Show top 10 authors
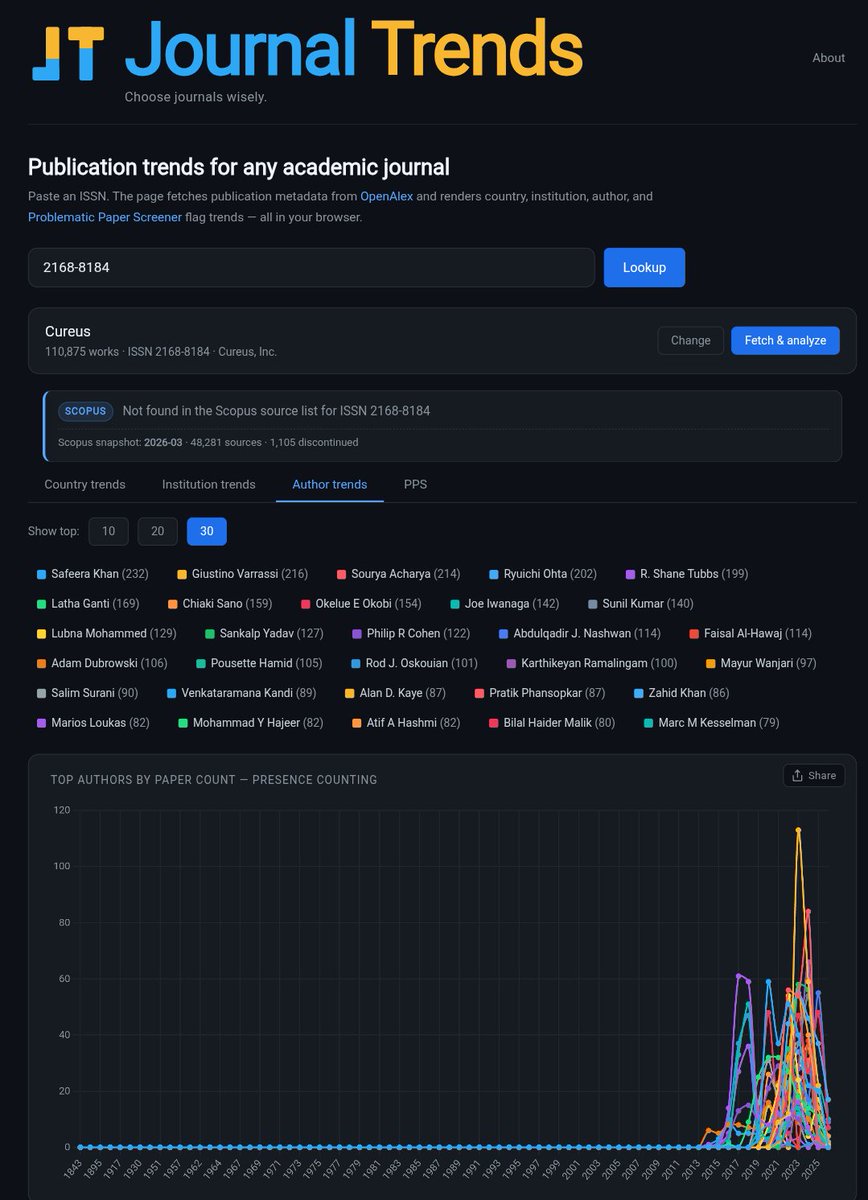This screenshot has width=868, height=1200. (108, 531)
